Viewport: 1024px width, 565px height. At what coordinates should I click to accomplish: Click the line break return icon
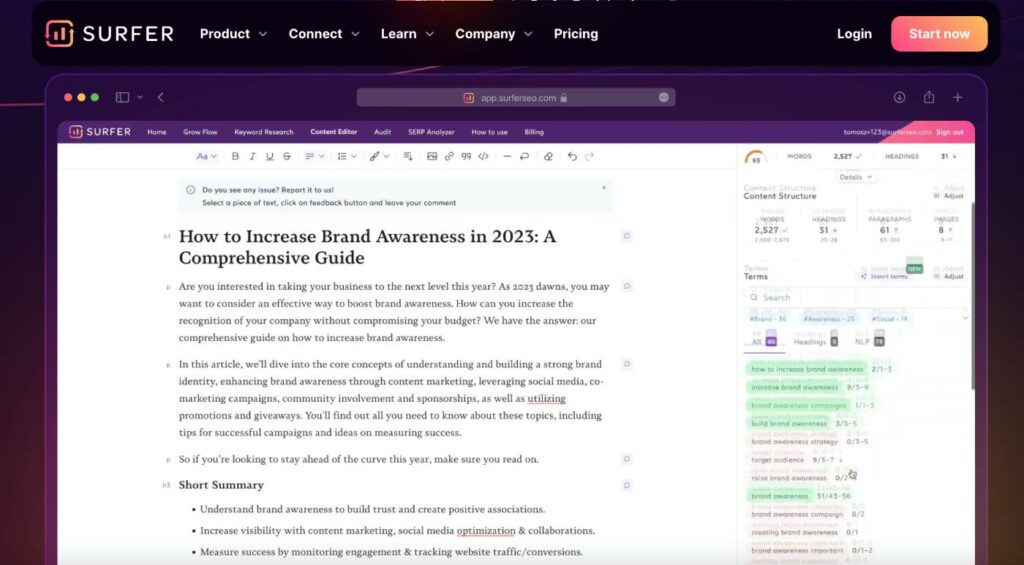(524, 157)
